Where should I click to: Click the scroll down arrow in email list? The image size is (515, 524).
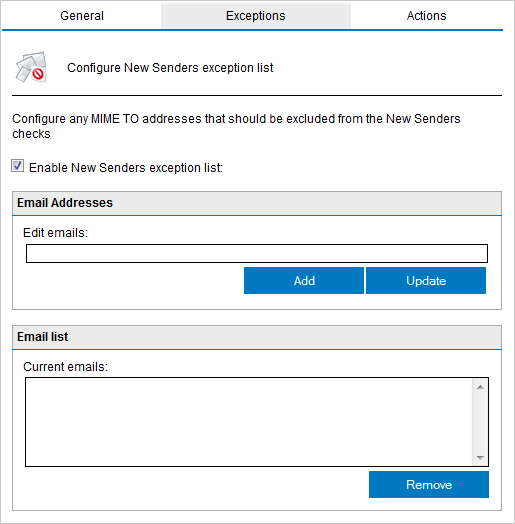pyautogui.click(x=480, y=457)
